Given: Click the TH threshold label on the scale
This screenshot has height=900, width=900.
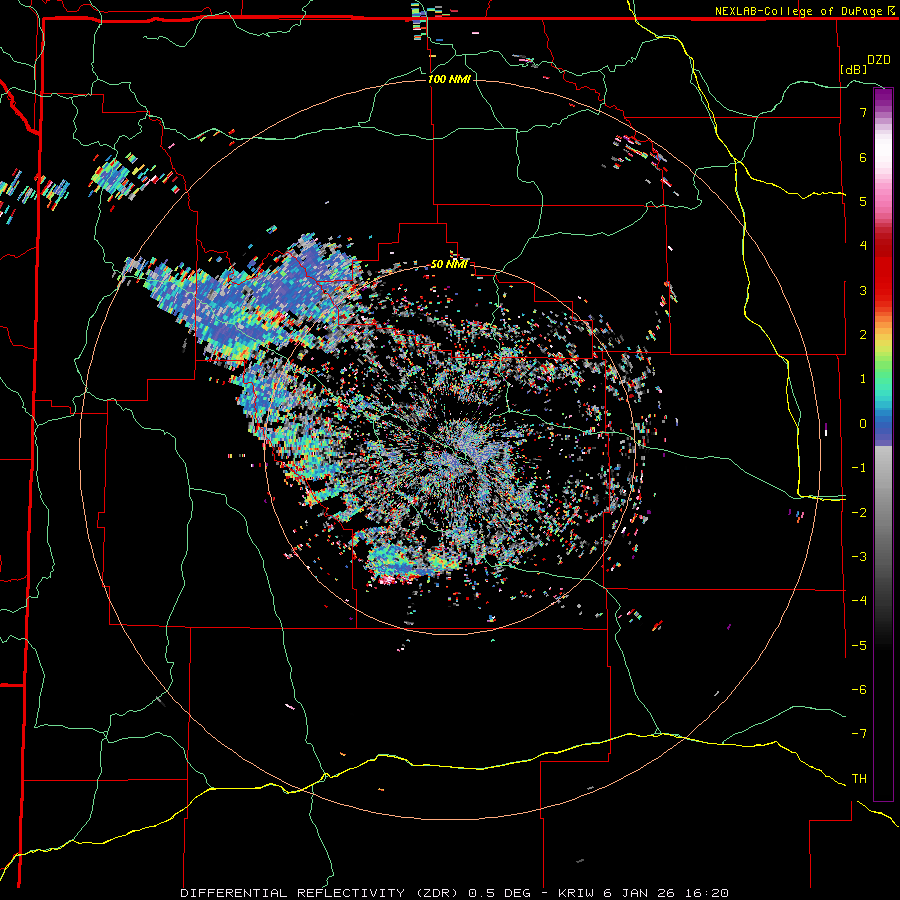Looking at the screenshot, I should coord(859,779).
